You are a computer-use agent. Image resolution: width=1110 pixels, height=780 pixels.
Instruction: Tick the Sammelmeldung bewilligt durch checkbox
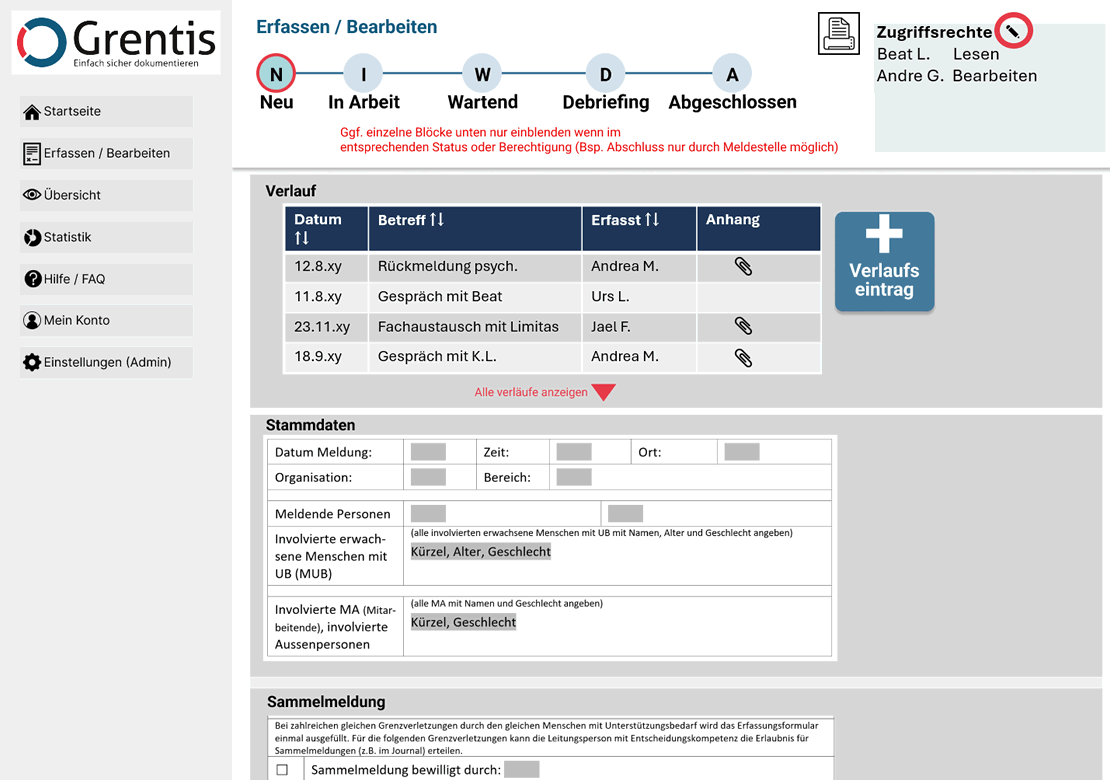click(x=282, y=770)
